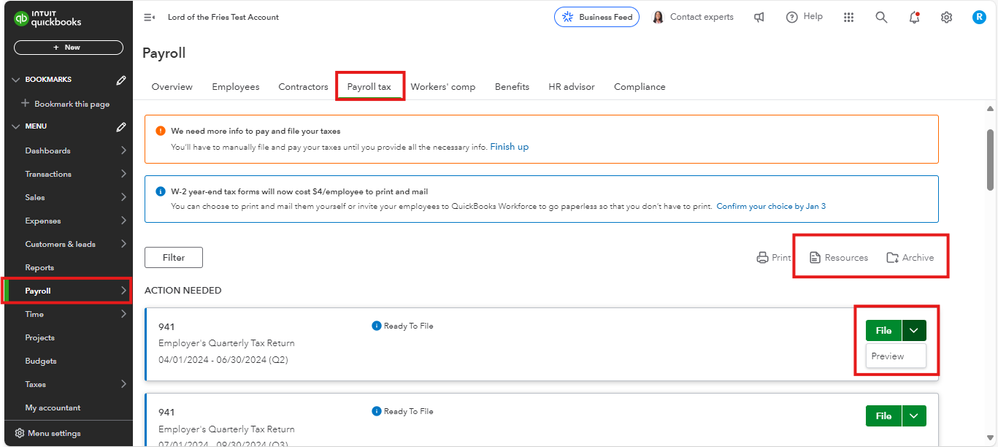Click Bookmark this page

tap(66, 103)
